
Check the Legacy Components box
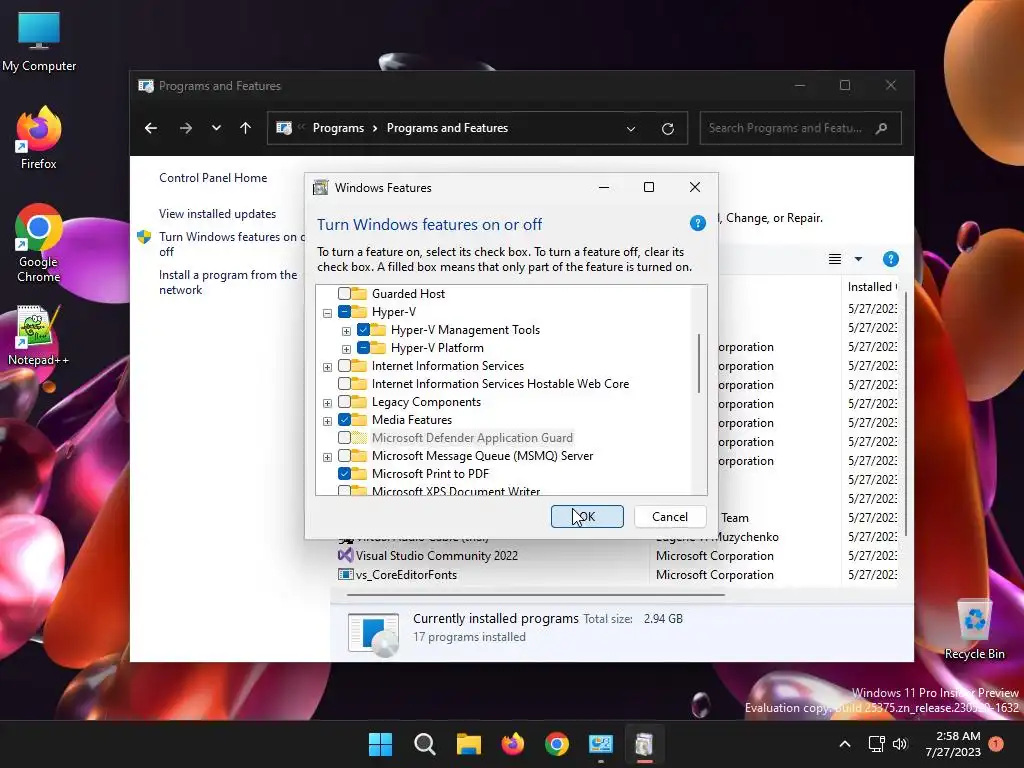pyautogui.click(x=344, y=402)
